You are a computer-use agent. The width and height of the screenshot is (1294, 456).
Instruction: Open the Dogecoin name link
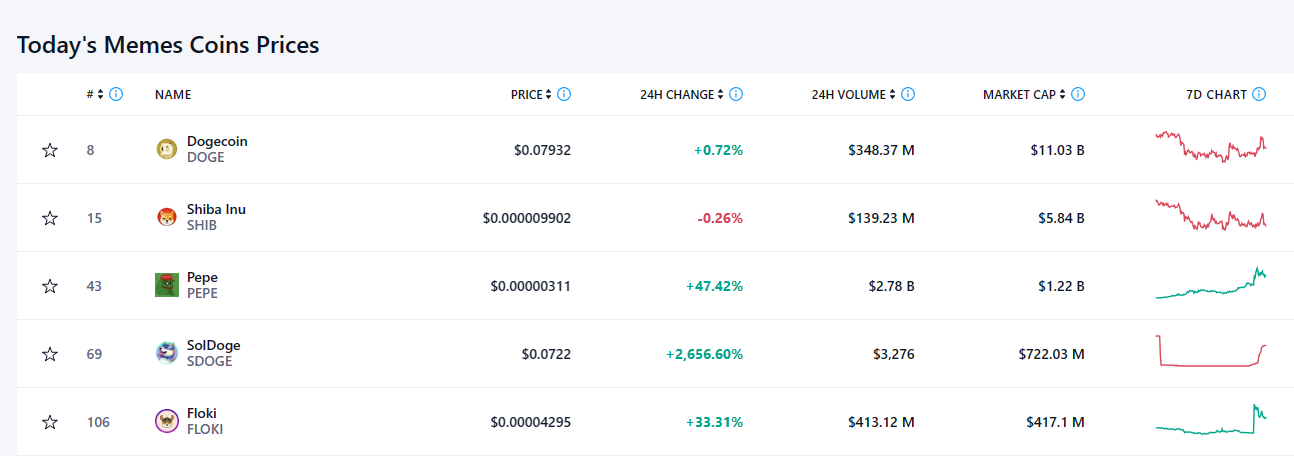click(x=217, y=142)
